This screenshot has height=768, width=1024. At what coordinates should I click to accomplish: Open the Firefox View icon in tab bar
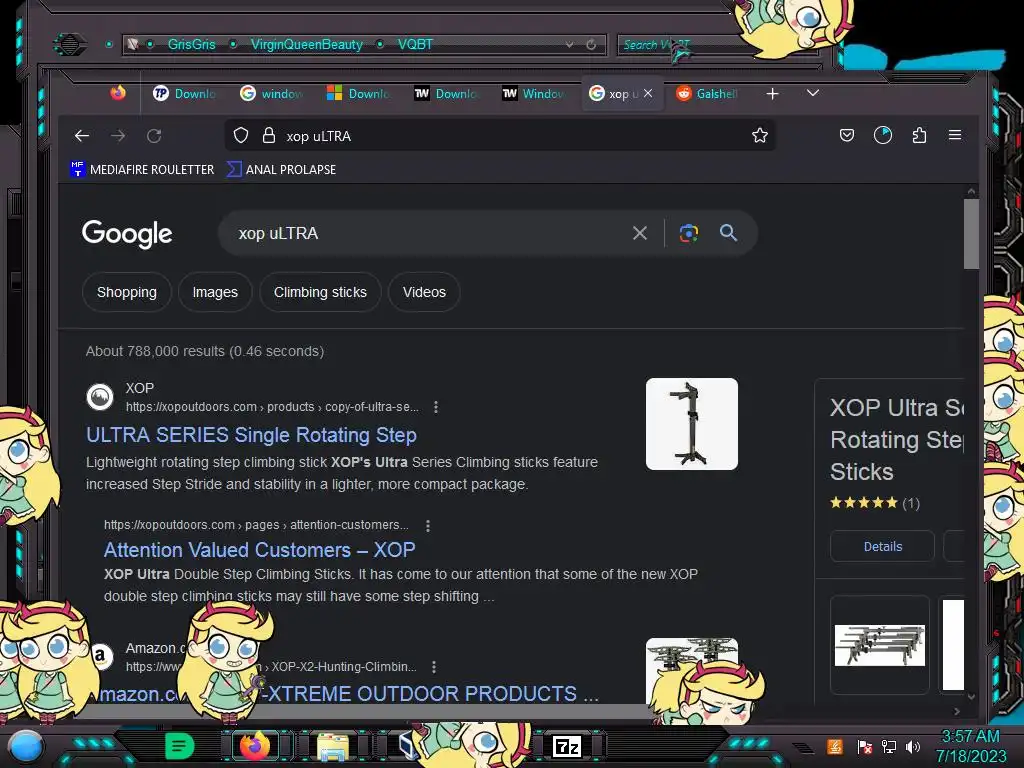click(x=118, y=93)
